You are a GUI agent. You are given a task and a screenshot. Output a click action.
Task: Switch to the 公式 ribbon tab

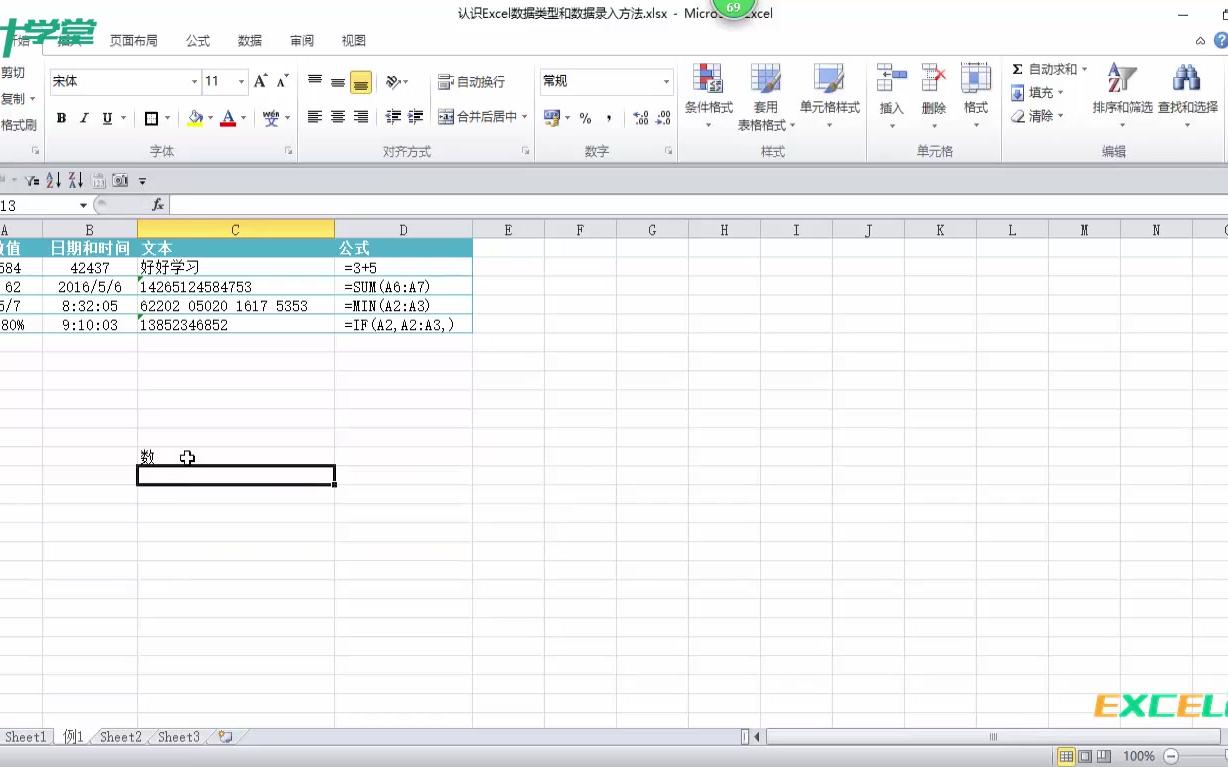[x=197, y=40]
